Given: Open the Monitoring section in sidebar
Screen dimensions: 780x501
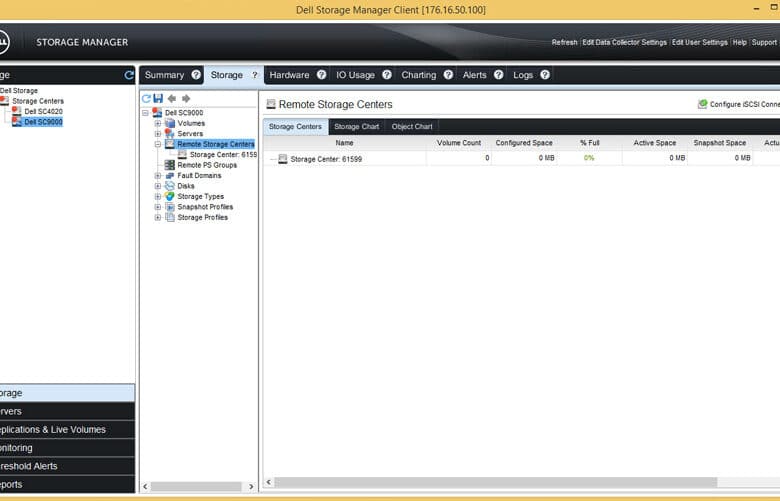Looking at the screenshot, I should point(67,448).
